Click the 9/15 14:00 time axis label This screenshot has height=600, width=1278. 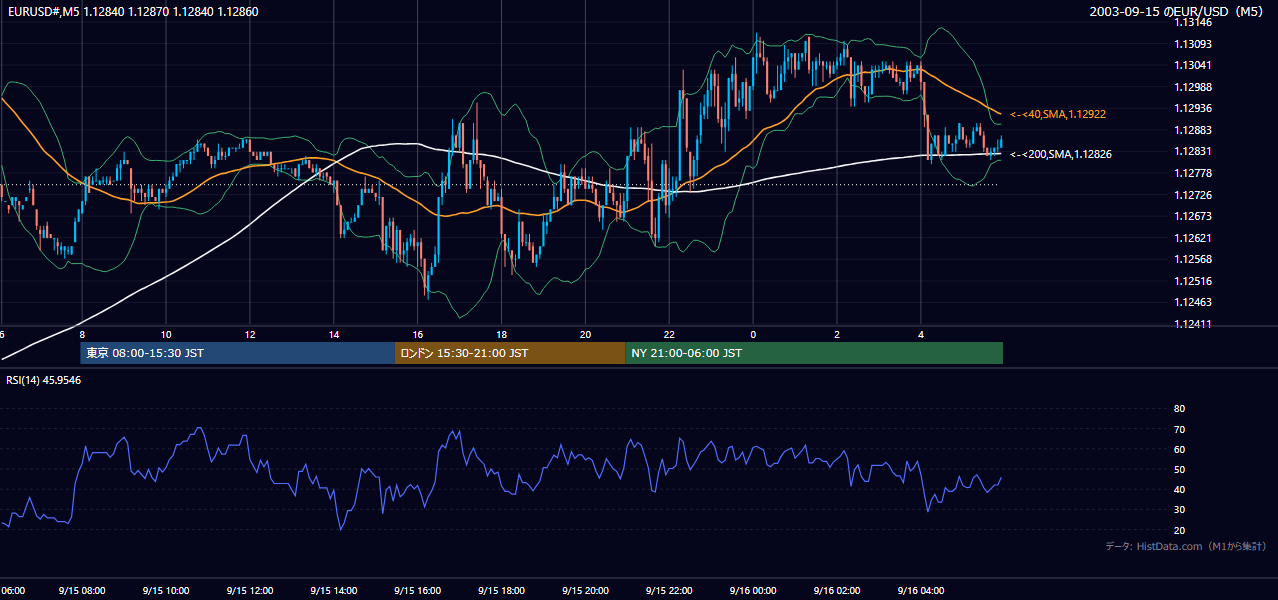[334, 591]
